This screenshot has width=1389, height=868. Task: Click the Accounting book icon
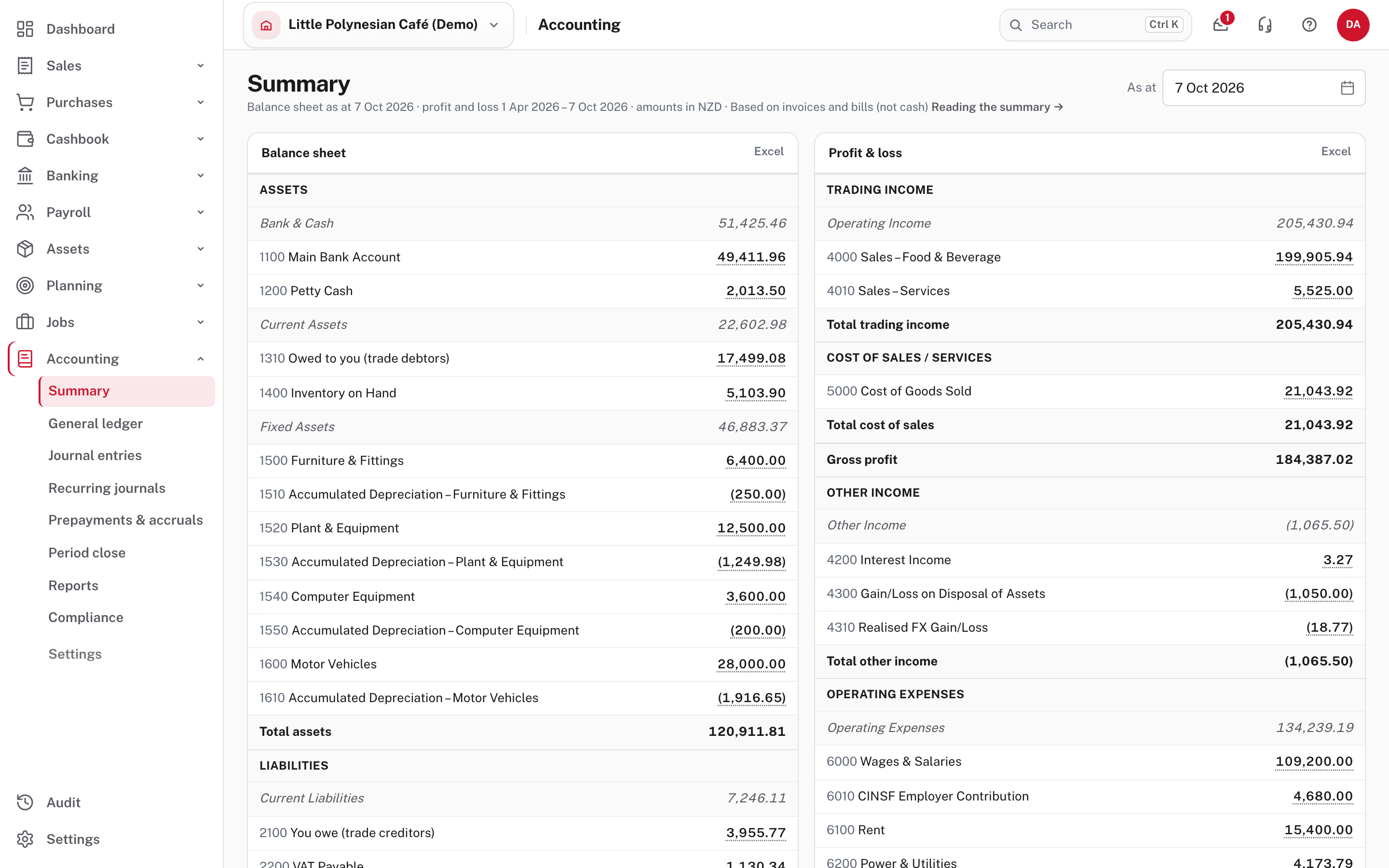25,359
